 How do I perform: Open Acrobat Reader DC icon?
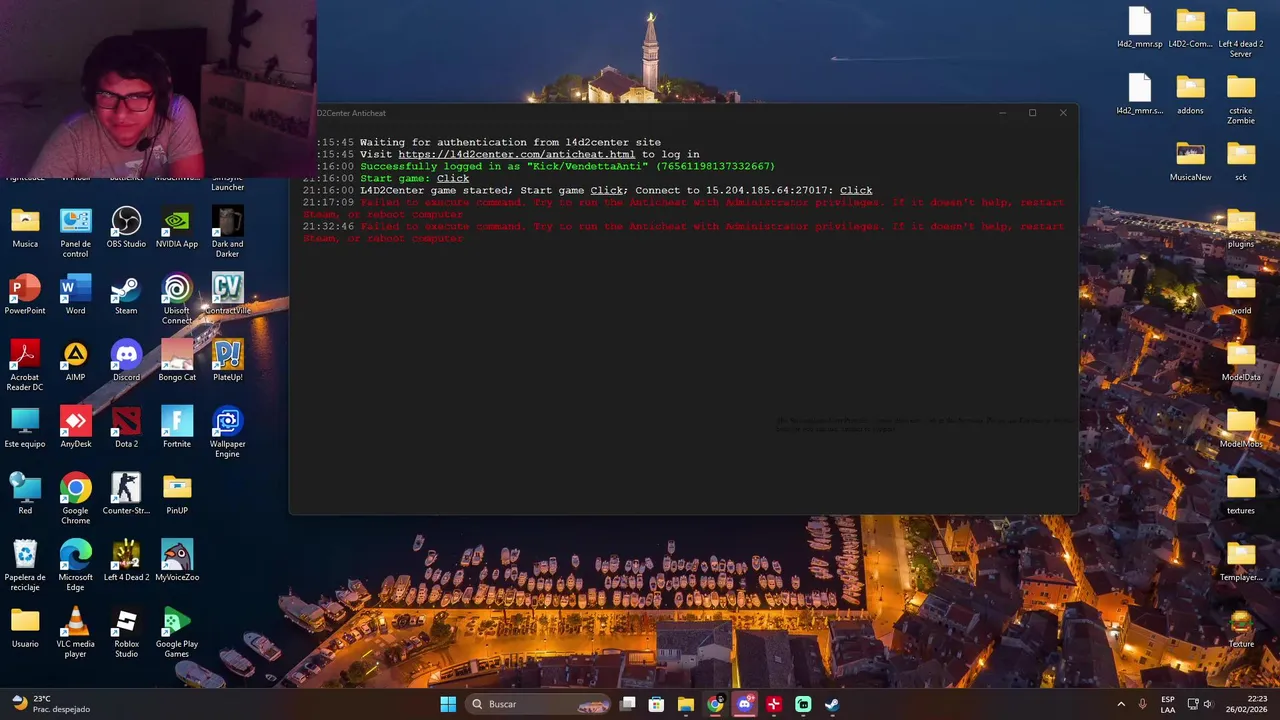pyautogui.click(x=25, y=365)
